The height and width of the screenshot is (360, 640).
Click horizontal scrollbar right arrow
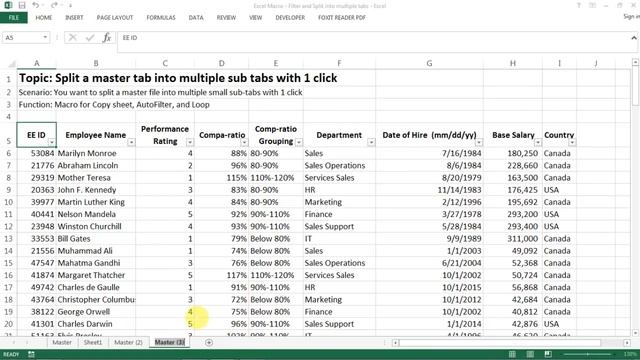click(x=627, y=343)
